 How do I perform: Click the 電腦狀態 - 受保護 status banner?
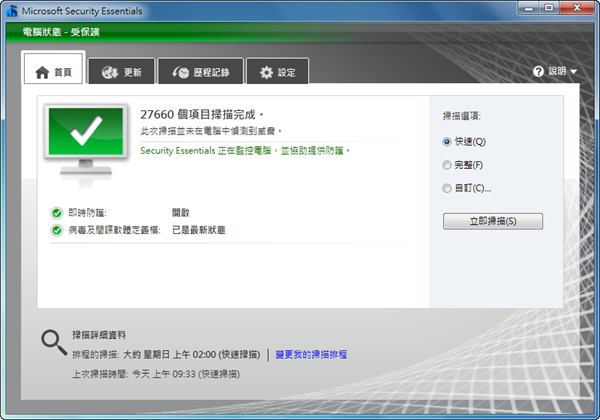pyautogui.click(x=61, y=32)
